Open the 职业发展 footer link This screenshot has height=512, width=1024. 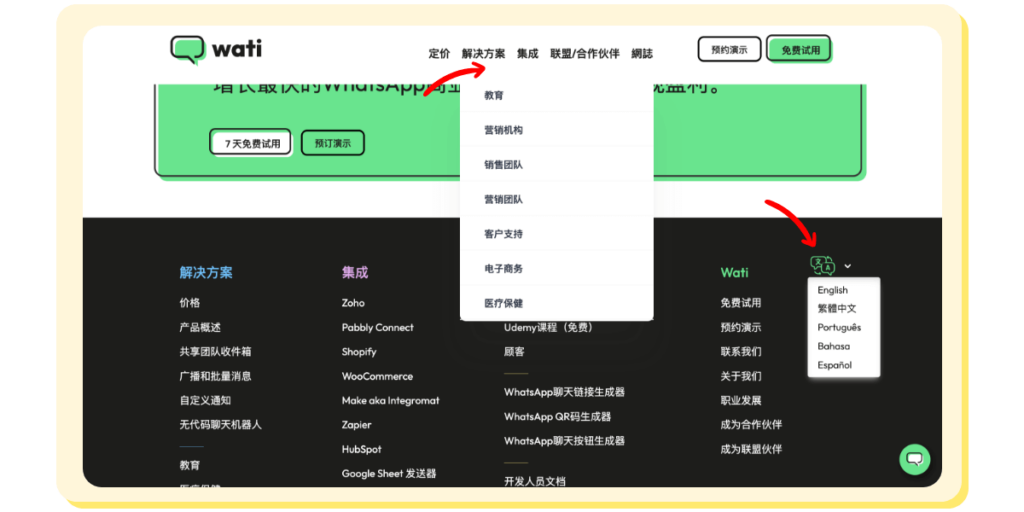tap(741, 400)
